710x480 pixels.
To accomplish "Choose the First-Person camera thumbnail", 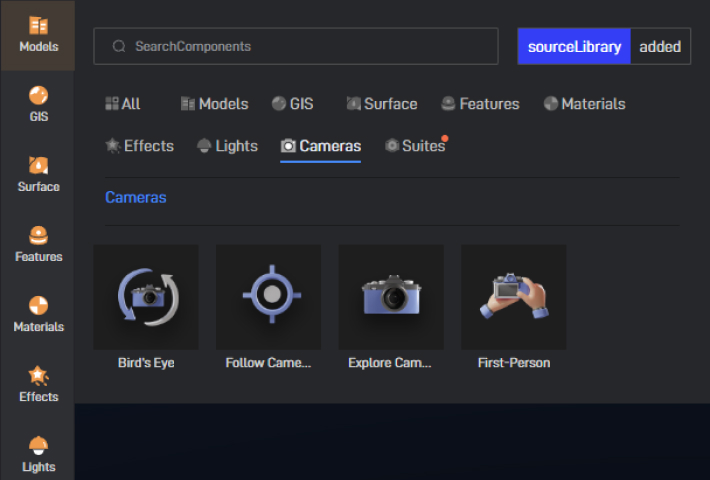I will click(513, 297).
